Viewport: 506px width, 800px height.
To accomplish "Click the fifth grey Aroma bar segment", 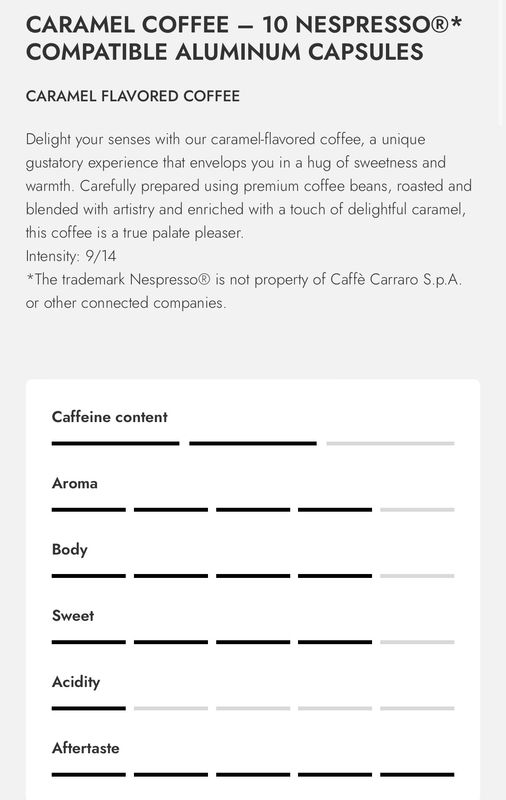I will 417,510.
